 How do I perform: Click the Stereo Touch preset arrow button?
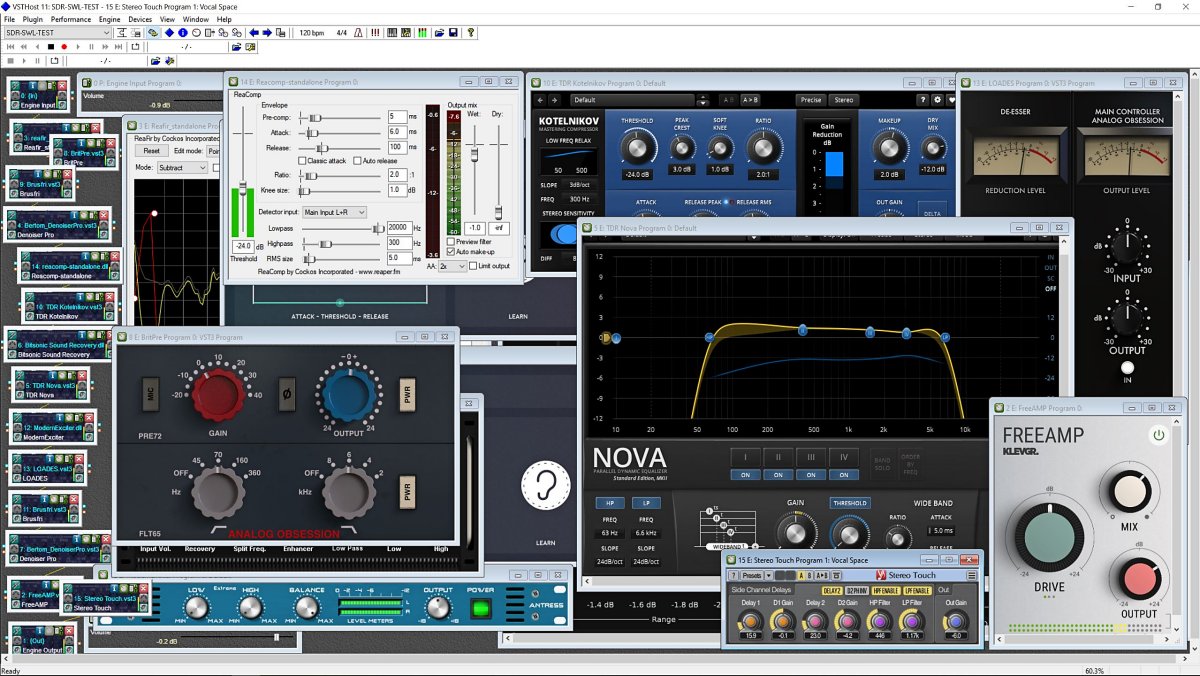click(x=768, y=576)
